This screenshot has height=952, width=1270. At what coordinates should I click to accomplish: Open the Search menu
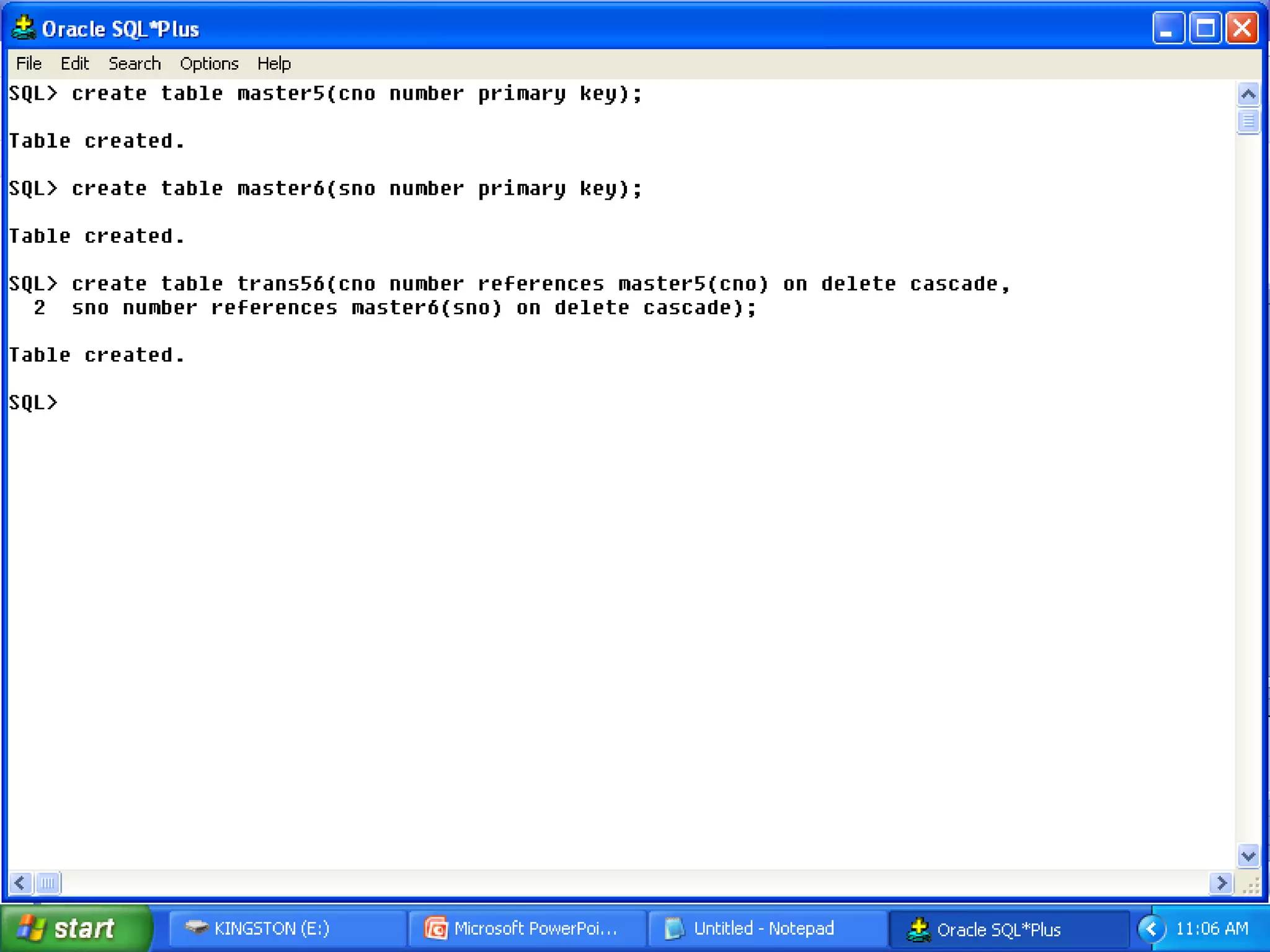134,63
